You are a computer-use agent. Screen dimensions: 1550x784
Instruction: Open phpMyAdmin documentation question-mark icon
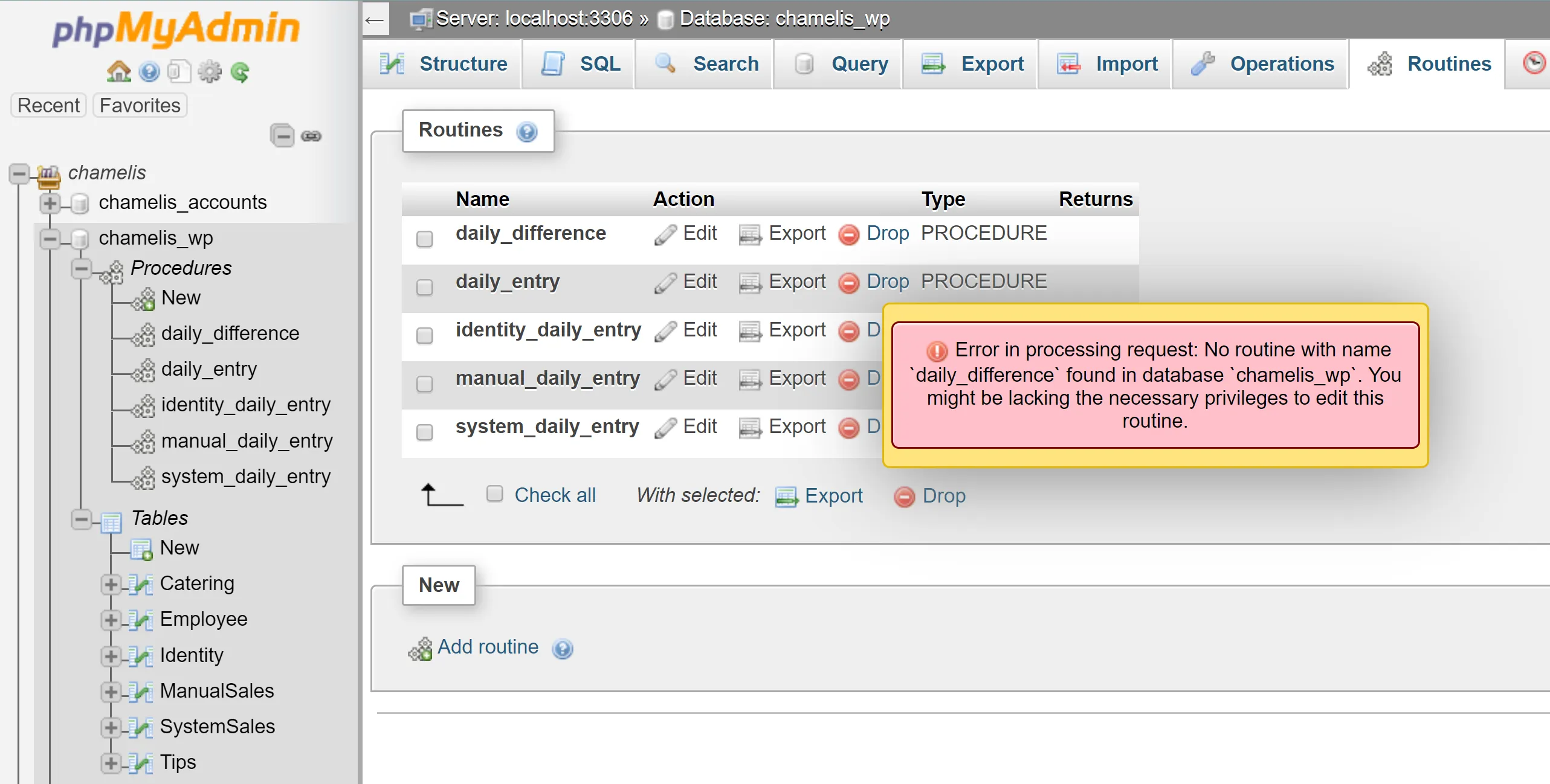click(x=149, y=72)
